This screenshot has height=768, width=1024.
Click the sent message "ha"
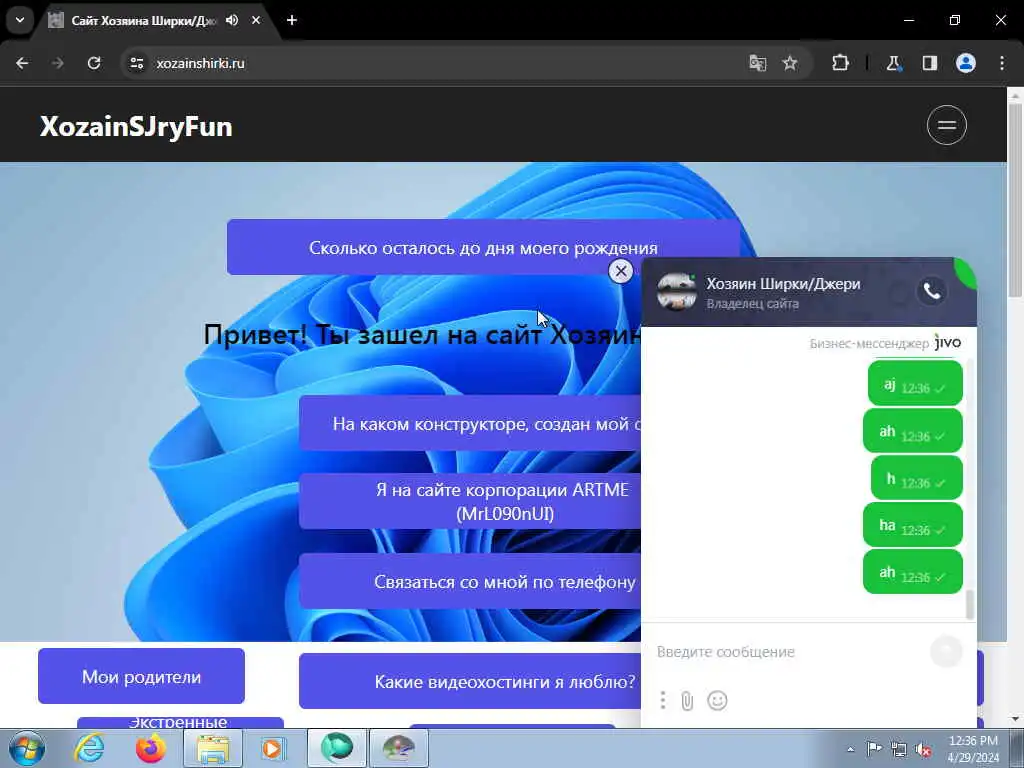(912, 524)
